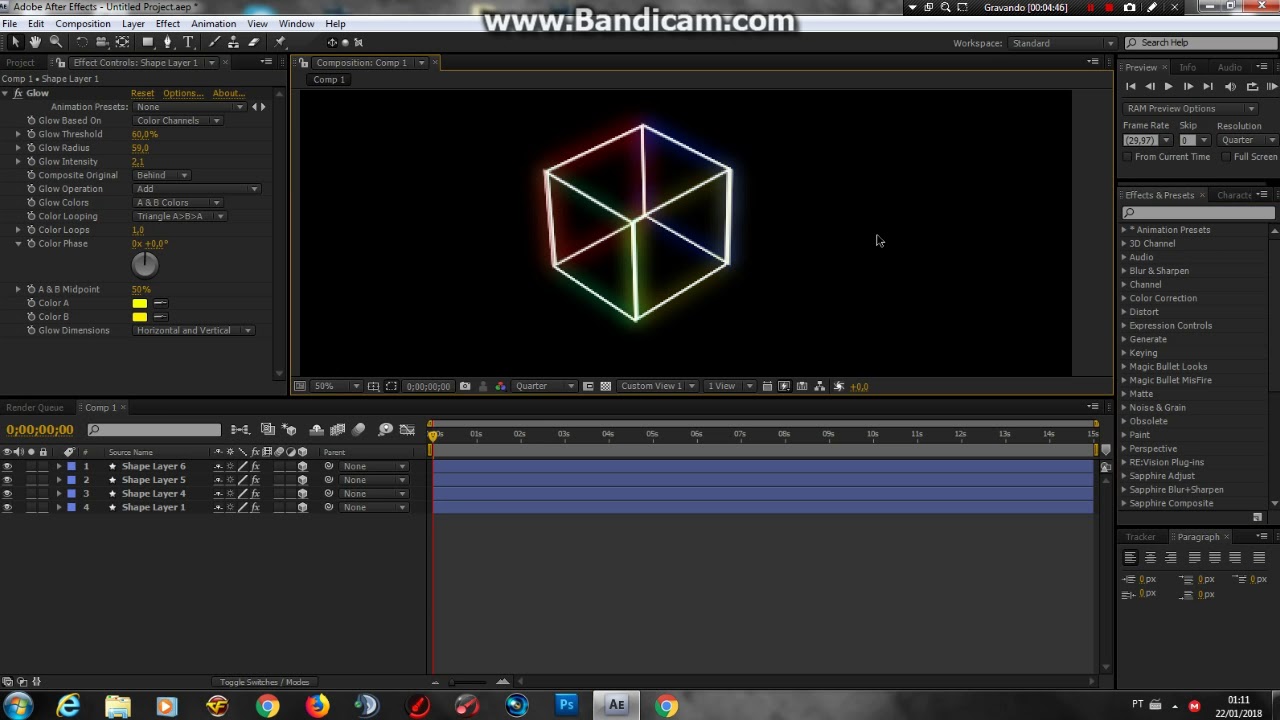This screenshot has width=1280, height=720.
Task: Select the Selection arrow tool
Action: point(15,42)
